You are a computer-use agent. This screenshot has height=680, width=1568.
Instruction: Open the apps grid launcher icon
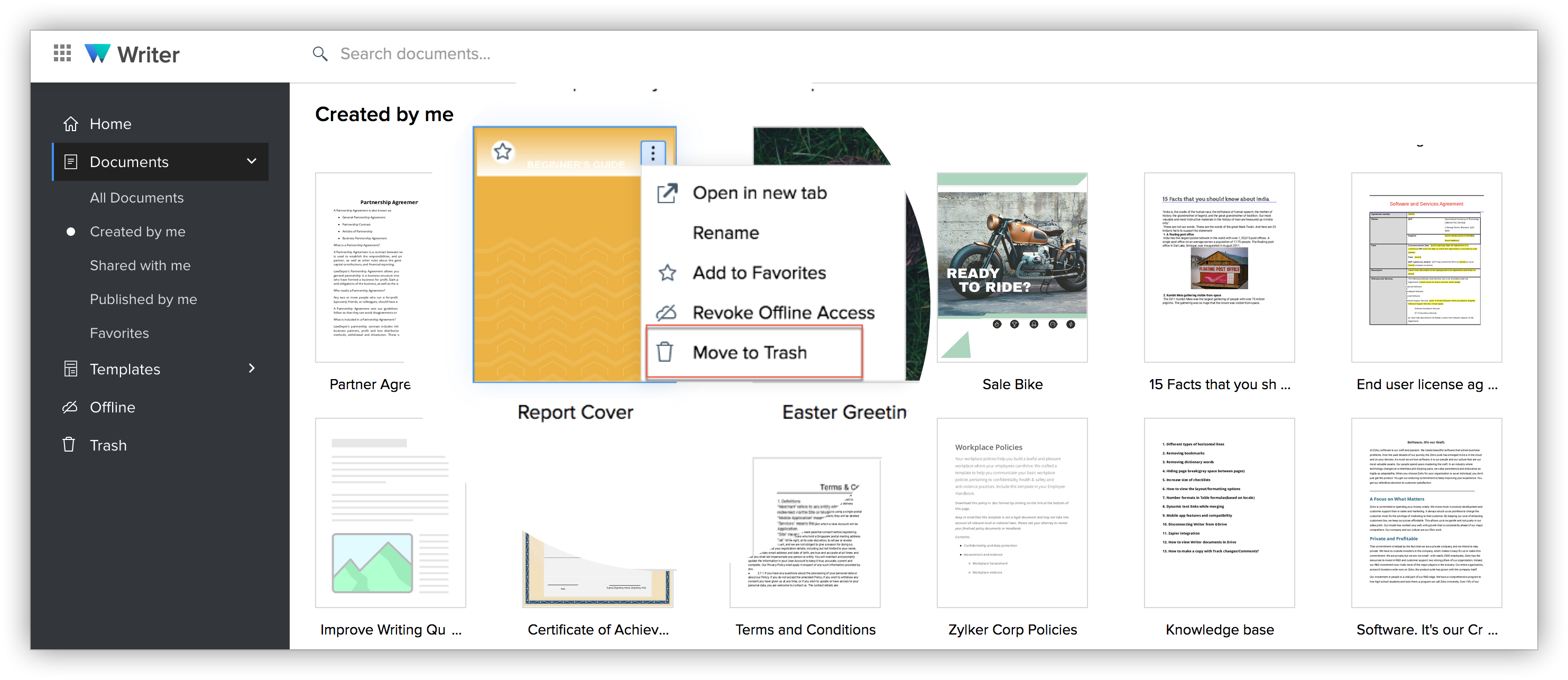[x=62, y=53]
